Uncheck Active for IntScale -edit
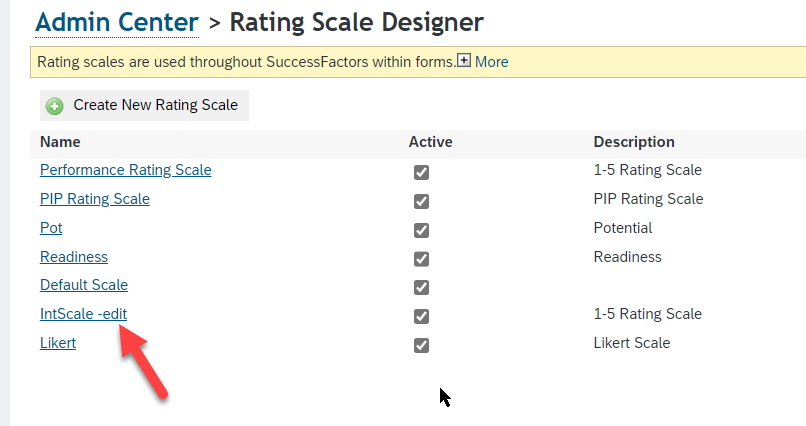Screen dimensions: 806x426 (x=422, y=316)
